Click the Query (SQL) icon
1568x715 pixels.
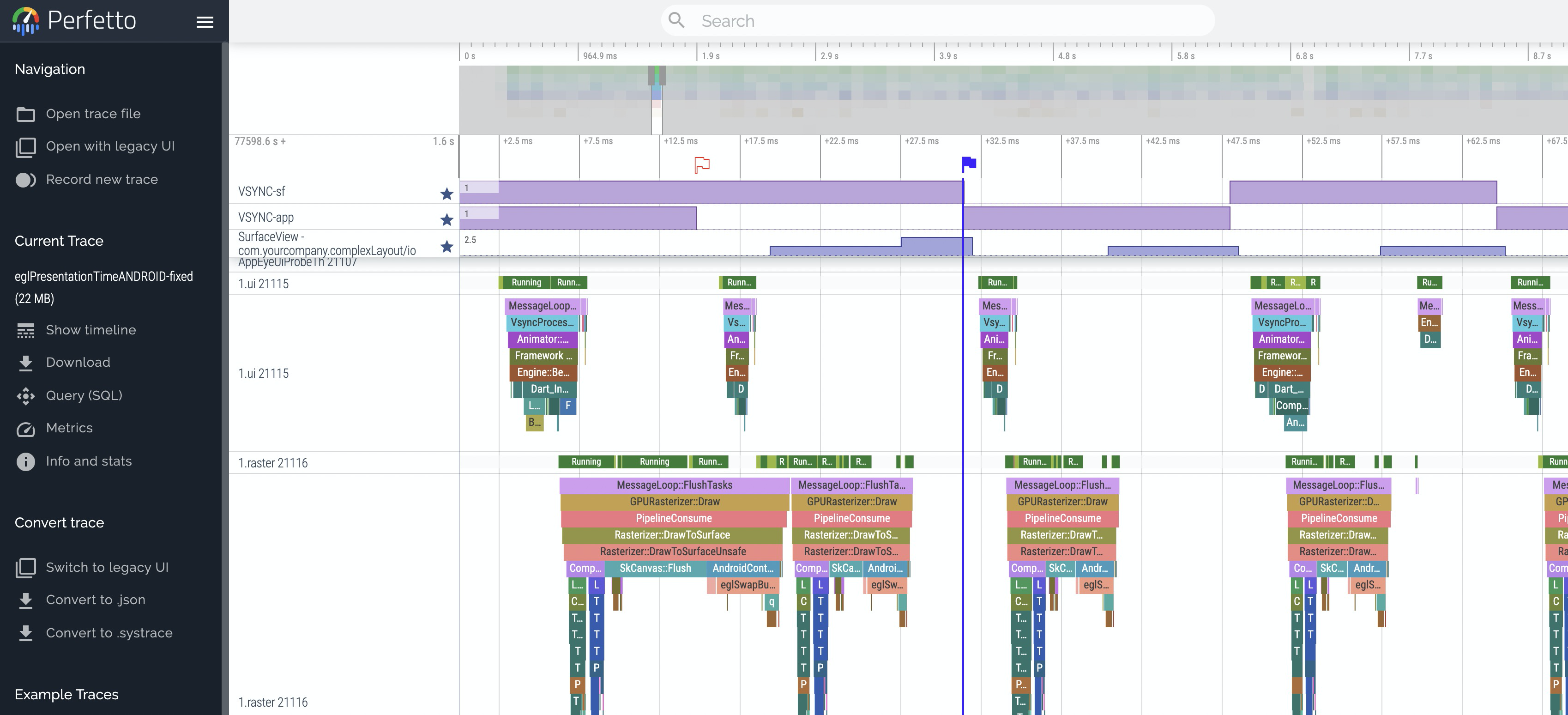pos(25,396)
